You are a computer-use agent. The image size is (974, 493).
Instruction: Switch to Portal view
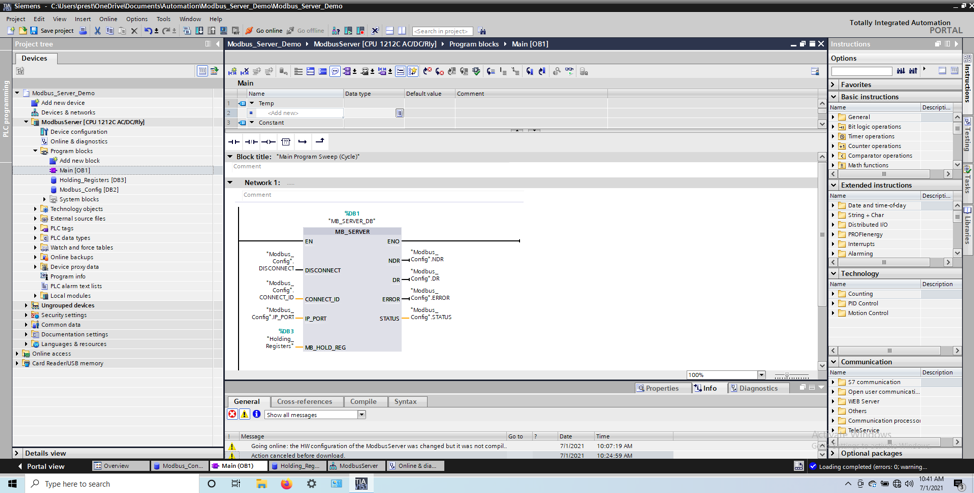point(40,466)
